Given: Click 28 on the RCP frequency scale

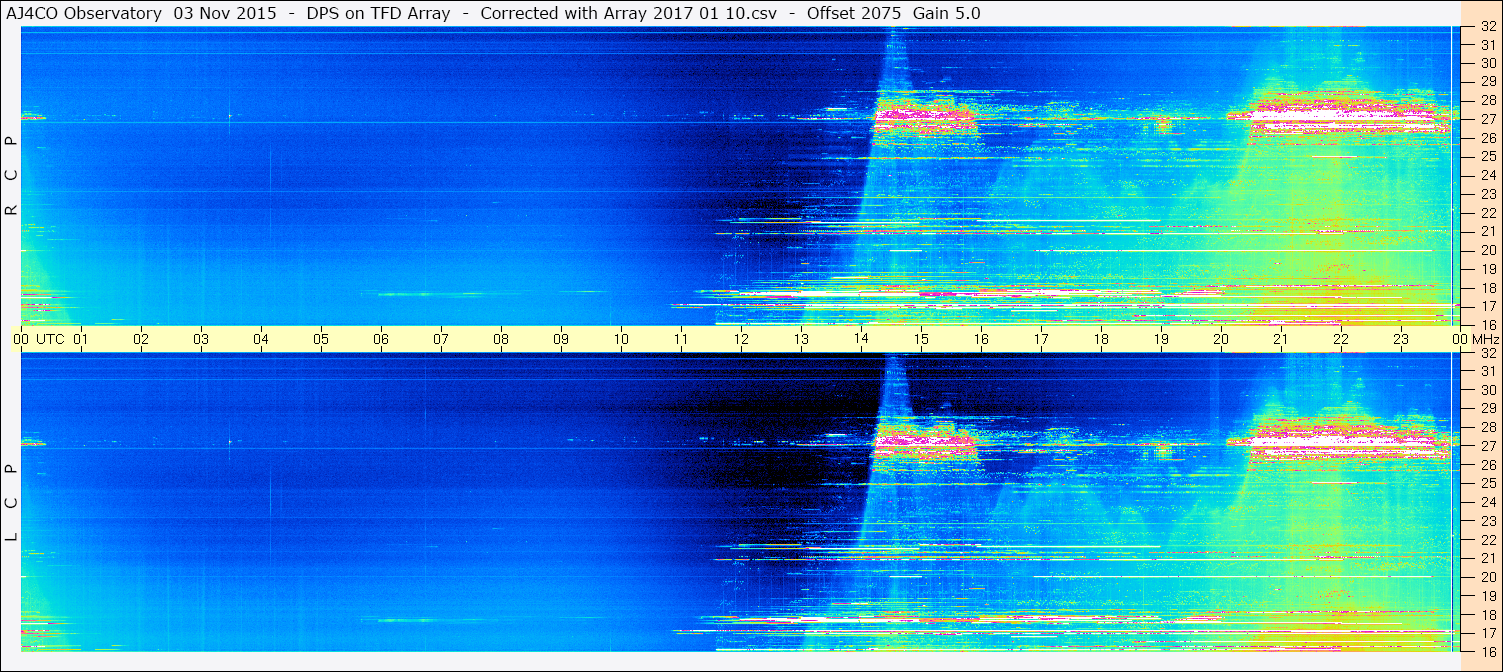Looking at the screenshot, I should [x=1487, y=100].
